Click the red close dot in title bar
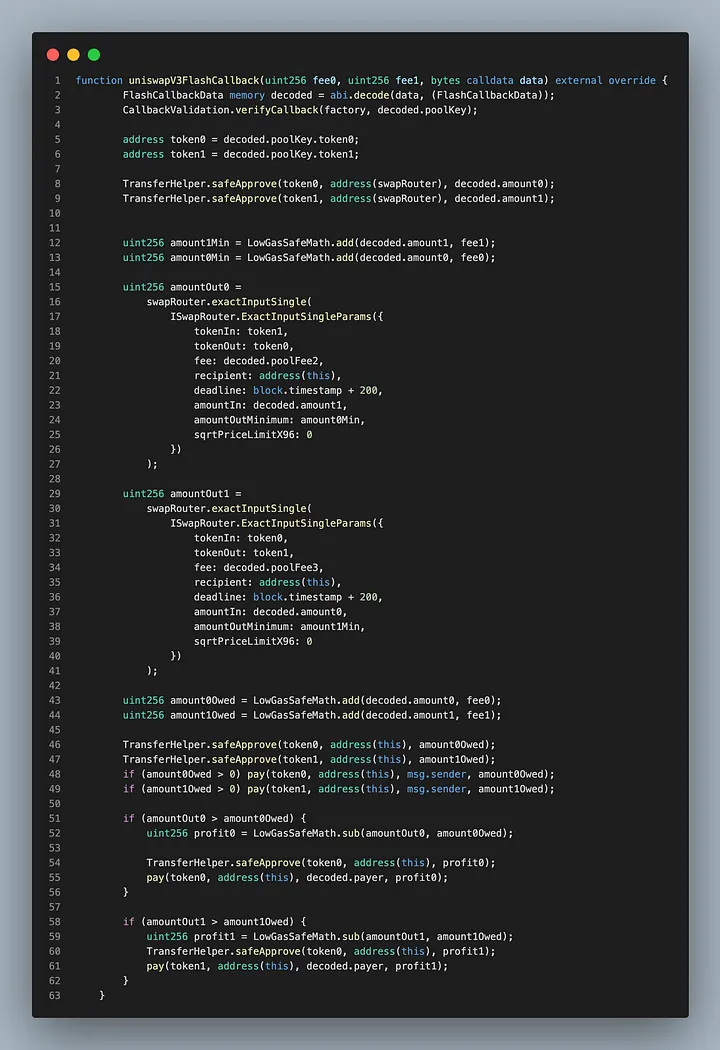Screen dimensions: 720x1050 click(x=53, y=55)
